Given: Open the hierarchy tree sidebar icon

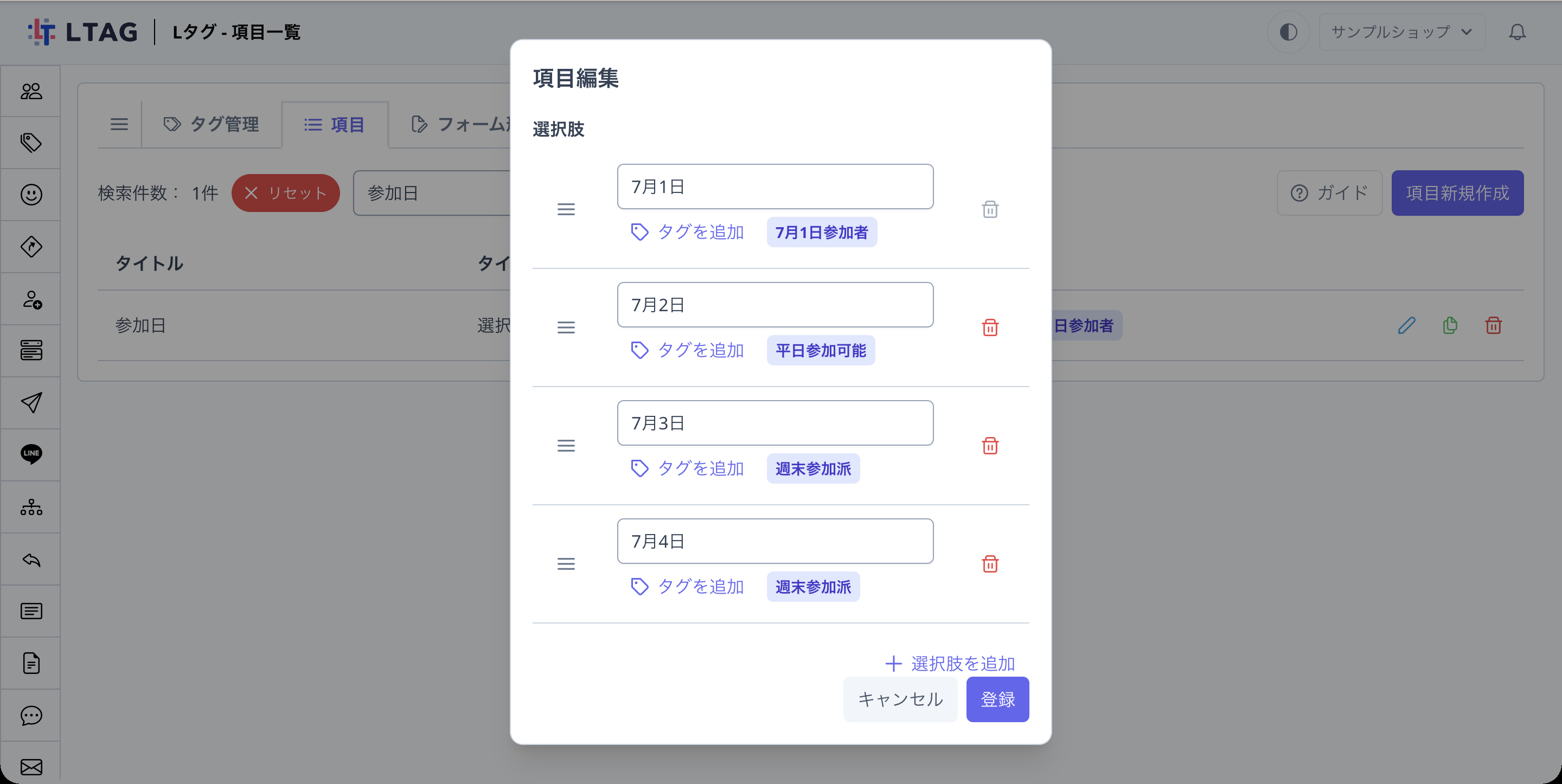Looking at the screenshot, I should [31, 507].
